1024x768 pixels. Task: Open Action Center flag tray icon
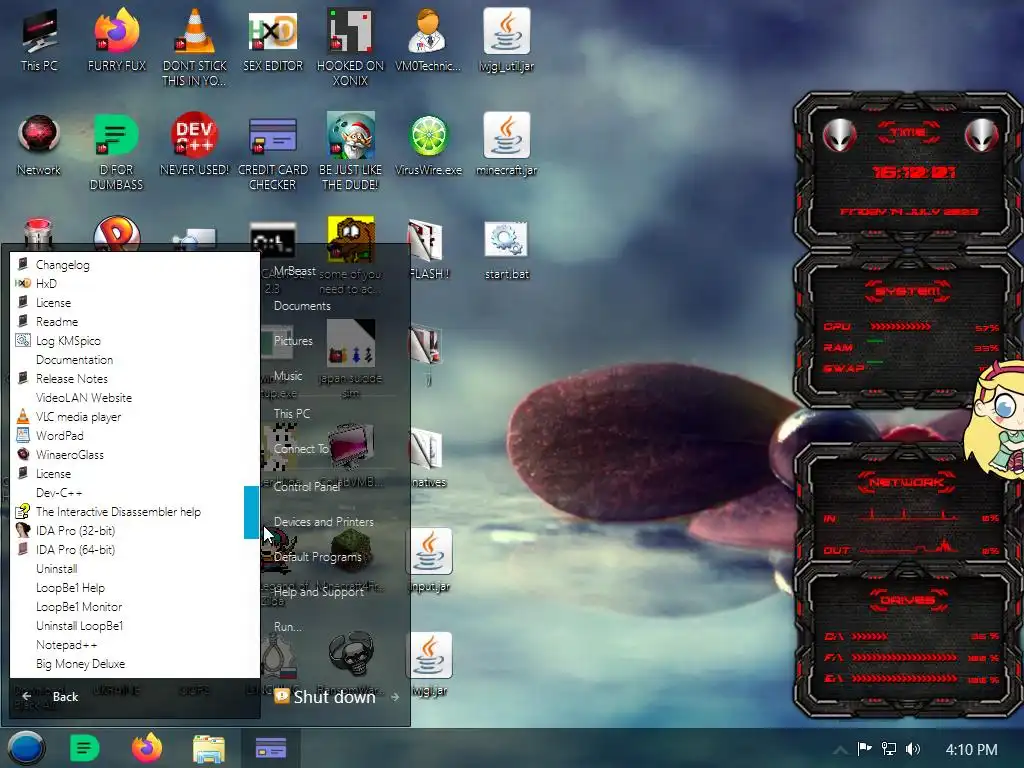point(864,748)
